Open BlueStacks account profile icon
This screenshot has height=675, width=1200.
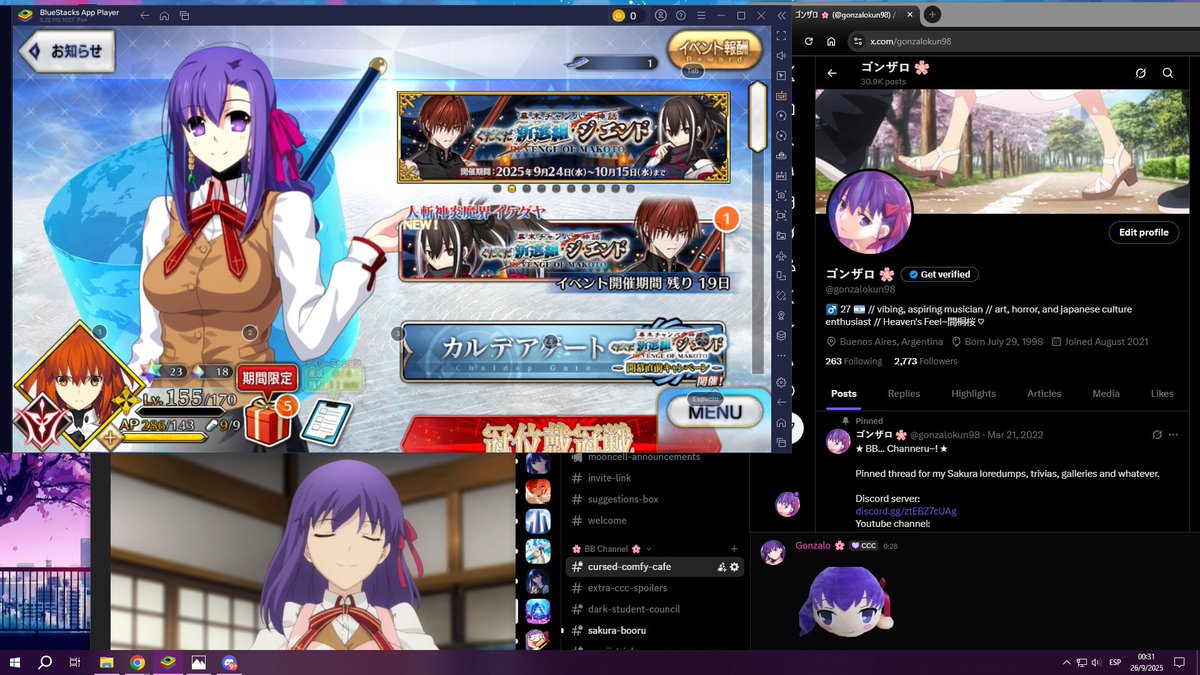coord(661,15)
